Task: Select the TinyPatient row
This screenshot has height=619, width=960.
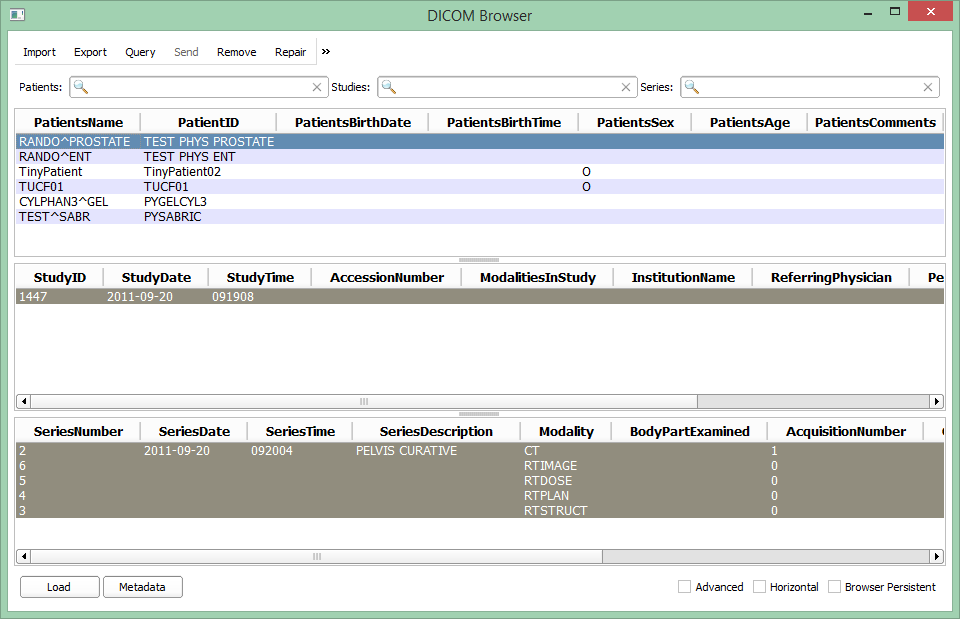Action: [x=51, y=172]
